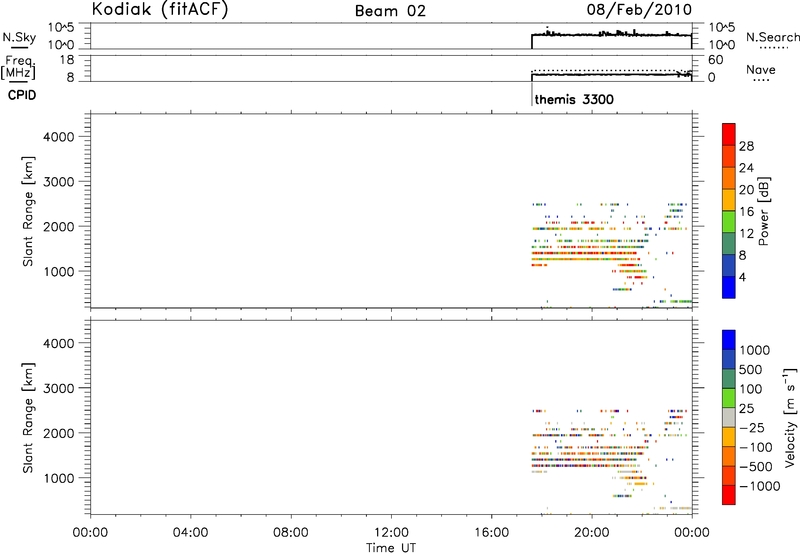Pick the light green 12–16 dB Power segment
Screen dimensions: 800x554
[729, 222]
